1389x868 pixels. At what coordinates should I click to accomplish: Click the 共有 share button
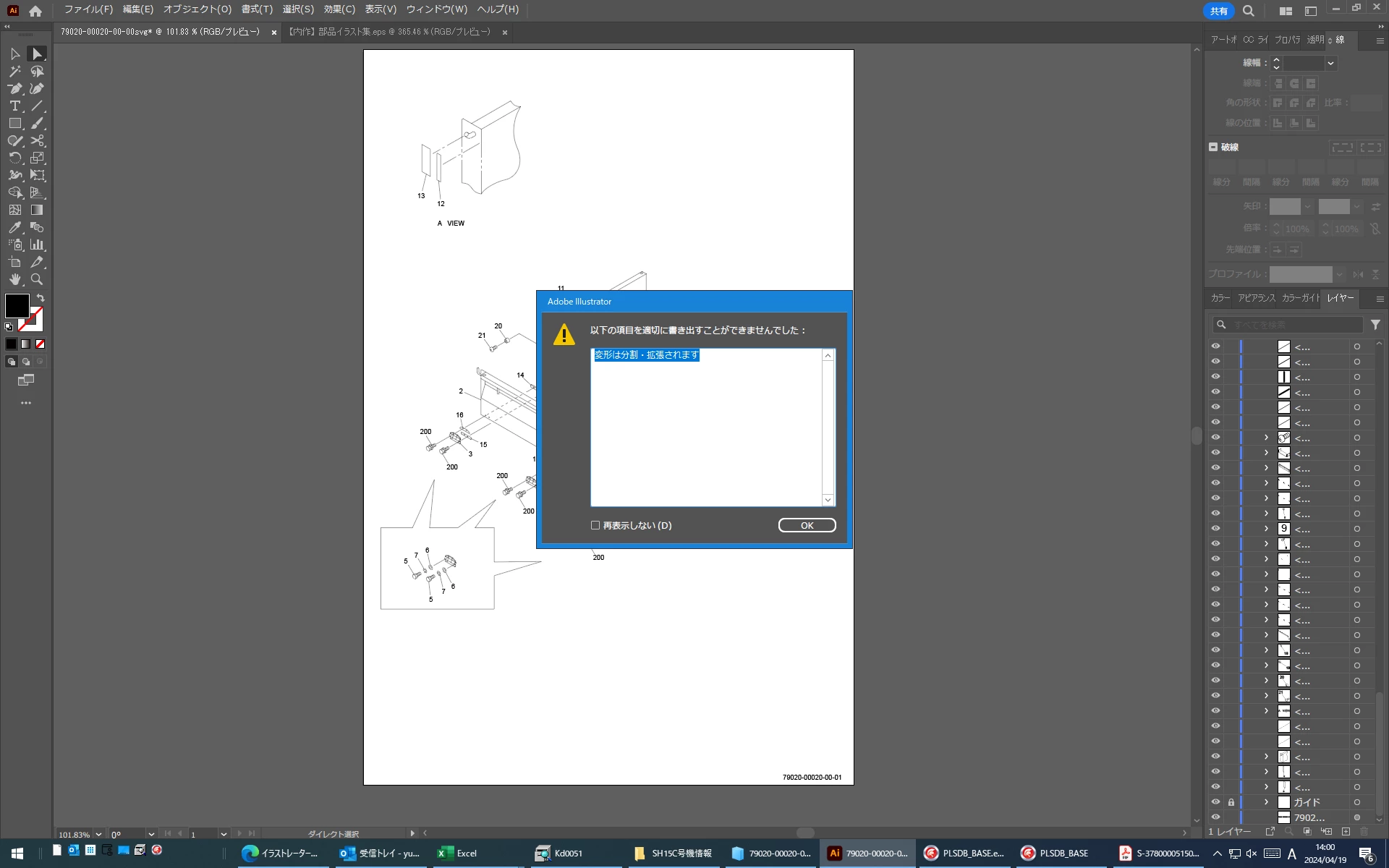coord(1218,11)
